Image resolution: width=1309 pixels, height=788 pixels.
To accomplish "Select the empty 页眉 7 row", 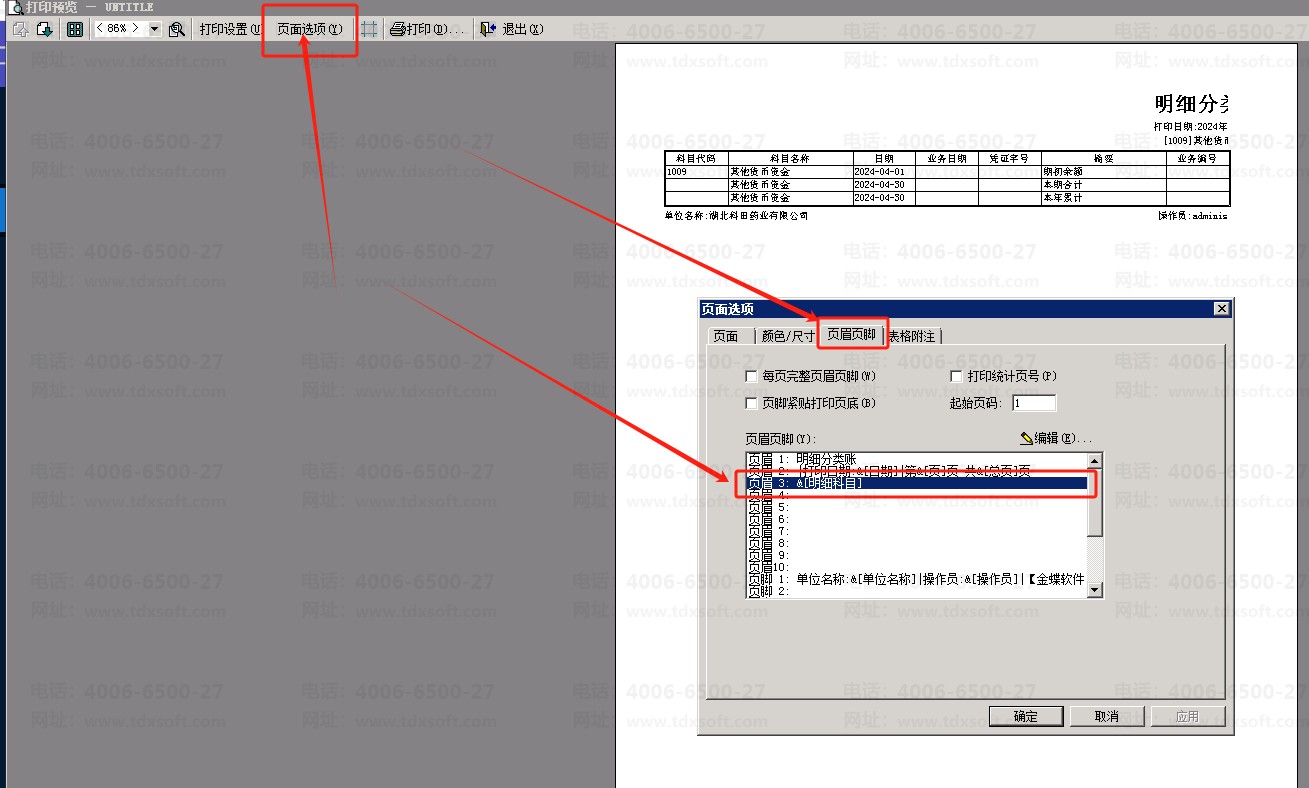I will [x=916, y=531].
